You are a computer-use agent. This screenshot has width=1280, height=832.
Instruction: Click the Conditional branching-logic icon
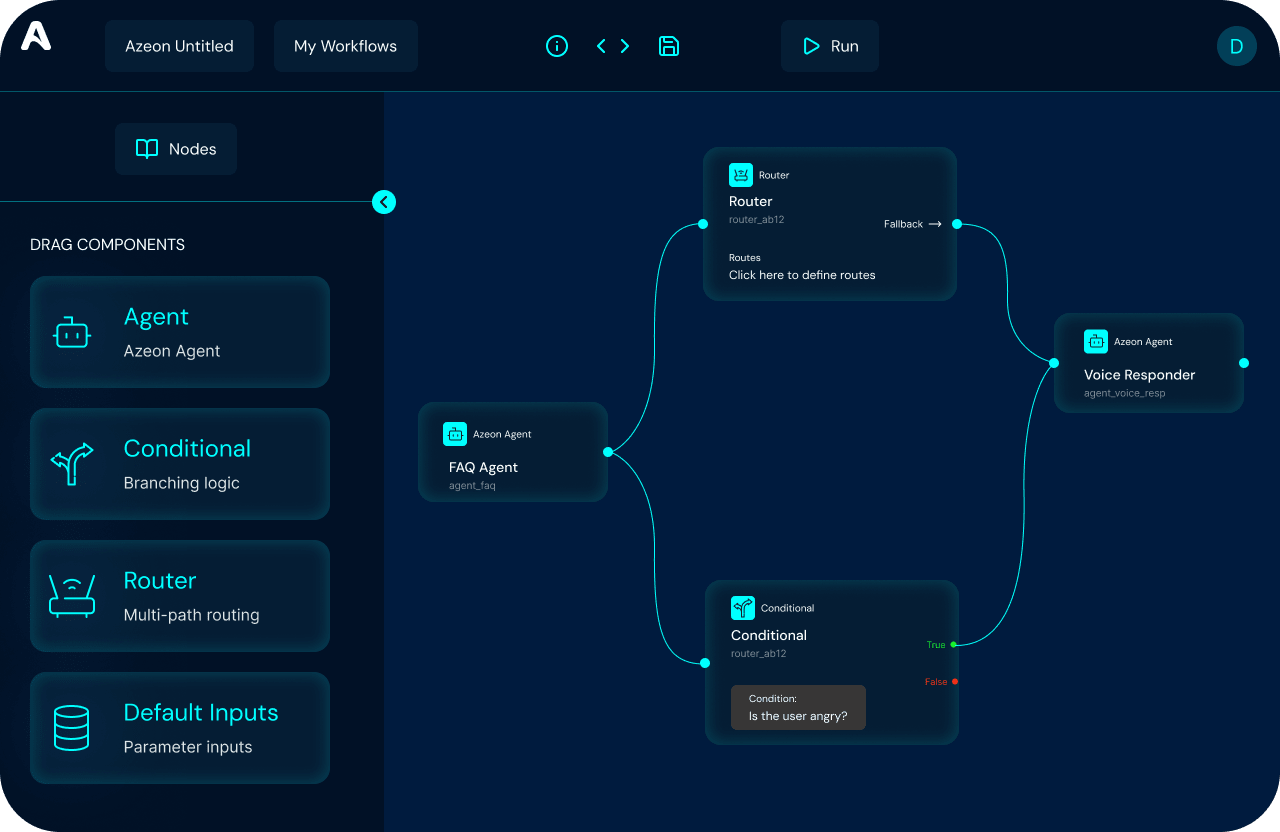click(71, 464)
